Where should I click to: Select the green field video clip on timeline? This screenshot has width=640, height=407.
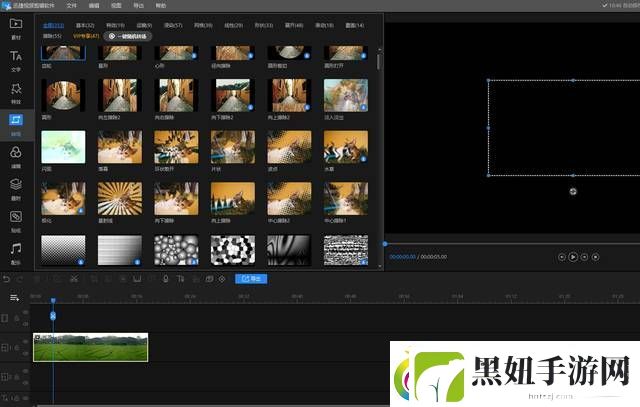(x=91, y=347)
